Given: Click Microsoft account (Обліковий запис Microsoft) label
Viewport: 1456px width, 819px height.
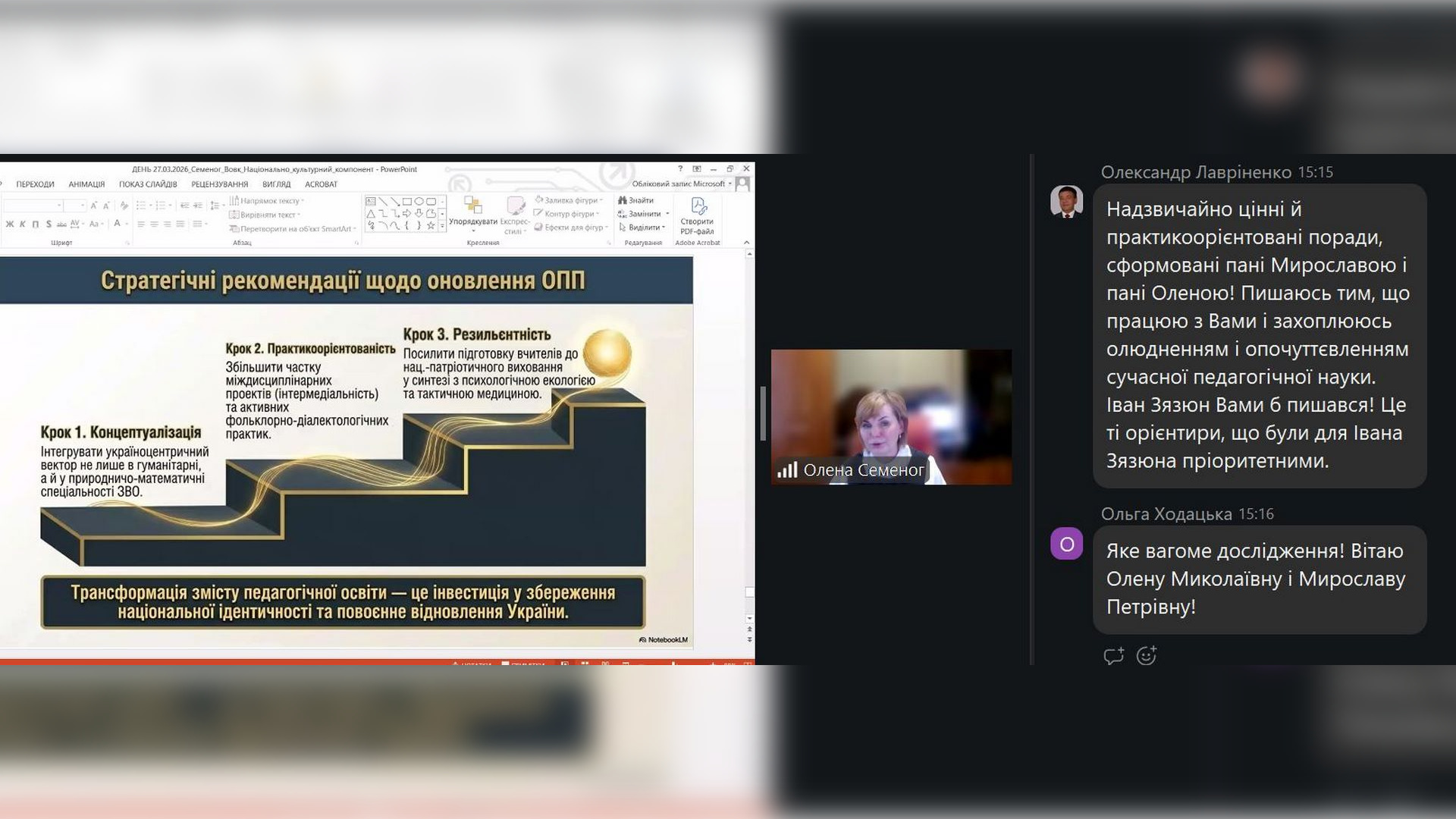Looking at the screenshot, I should [678, 184].
